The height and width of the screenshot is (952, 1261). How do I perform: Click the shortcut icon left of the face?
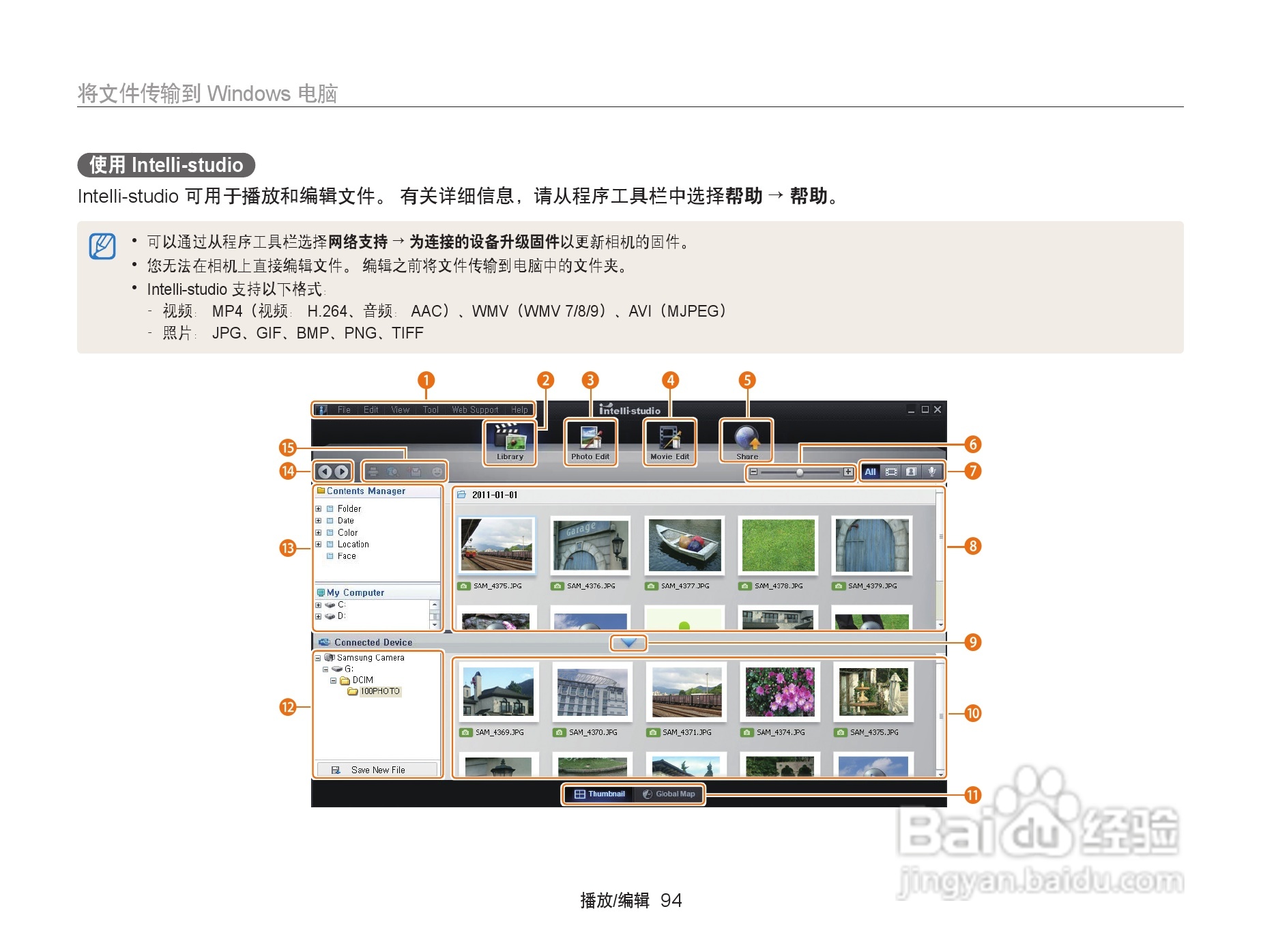click(416, 472)
